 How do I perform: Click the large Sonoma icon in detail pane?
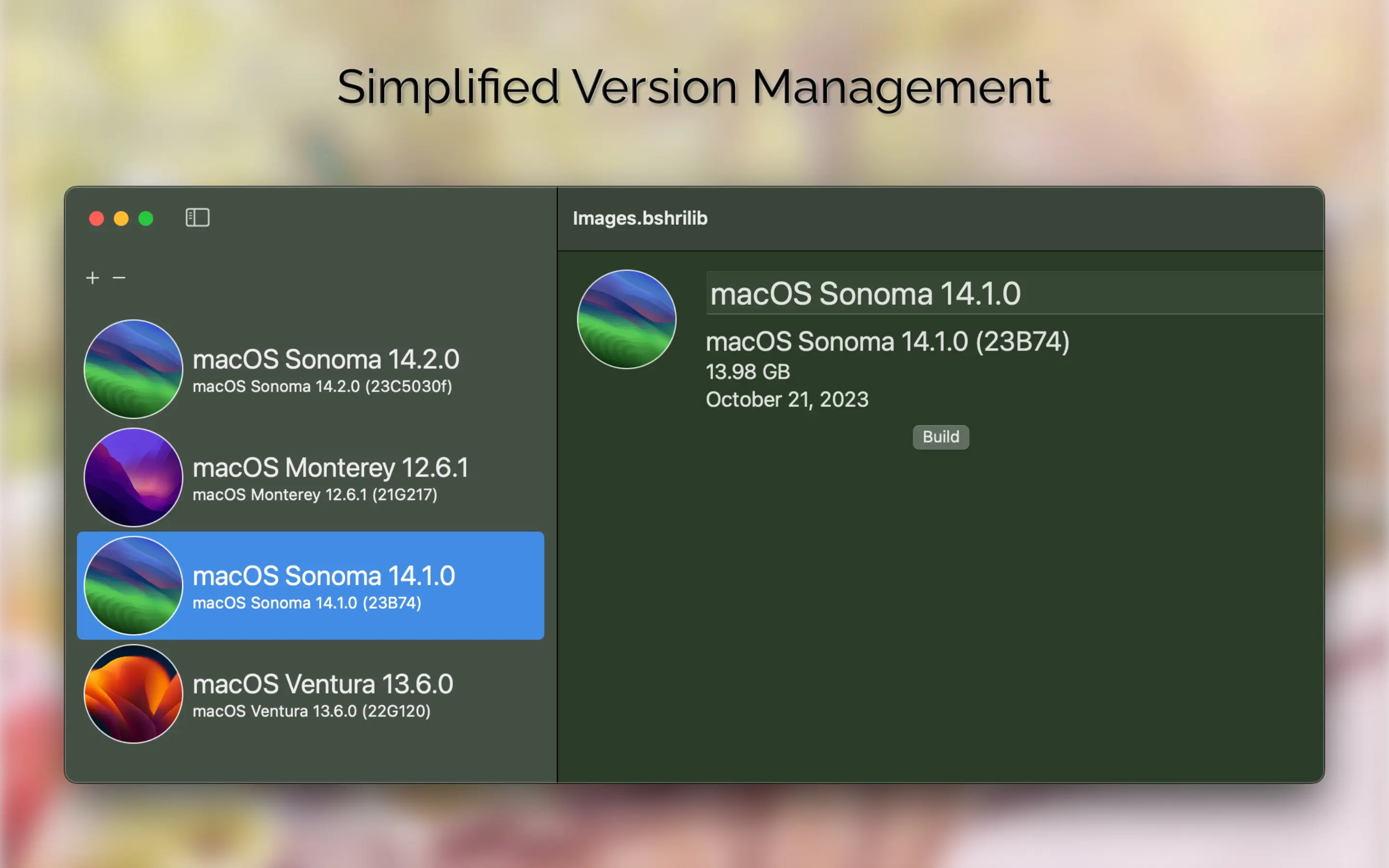point(626,319)
